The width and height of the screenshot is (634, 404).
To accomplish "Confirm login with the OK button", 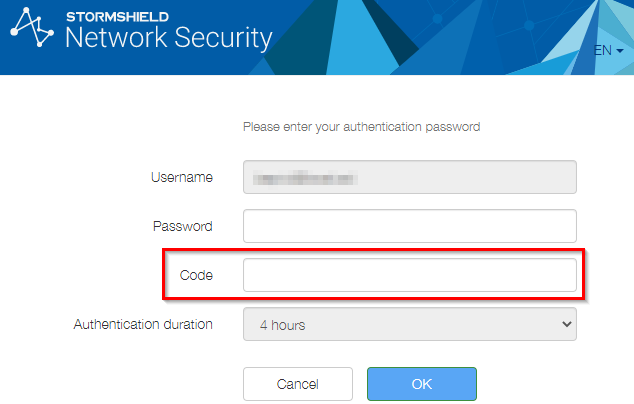I will (x=421, y=384).
